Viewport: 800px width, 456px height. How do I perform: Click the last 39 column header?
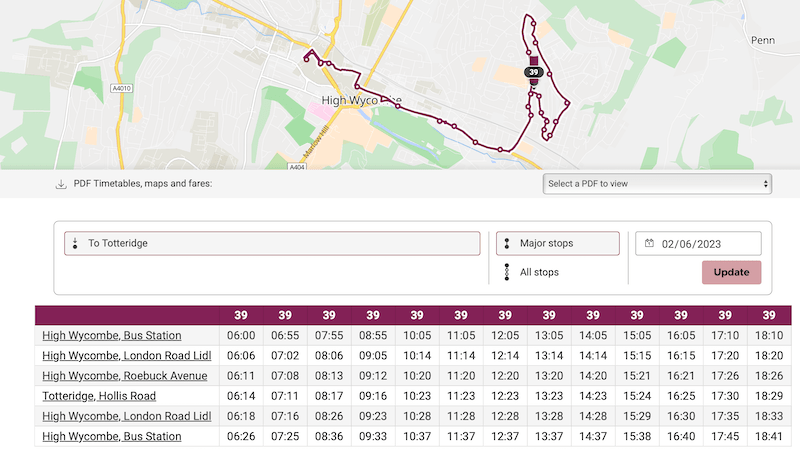click(x=769, y=315)
